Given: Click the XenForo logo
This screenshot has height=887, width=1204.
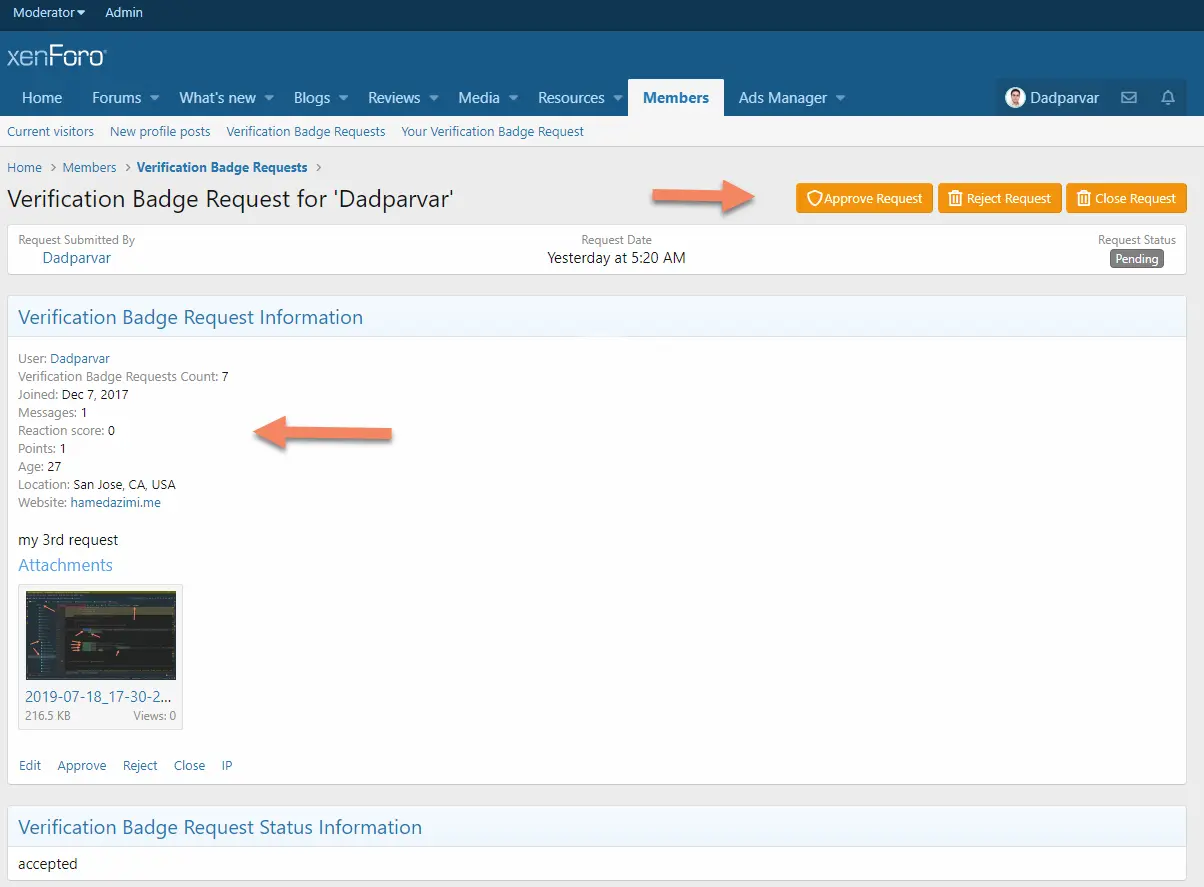Looking at the screenshot, I should point(57,56).
